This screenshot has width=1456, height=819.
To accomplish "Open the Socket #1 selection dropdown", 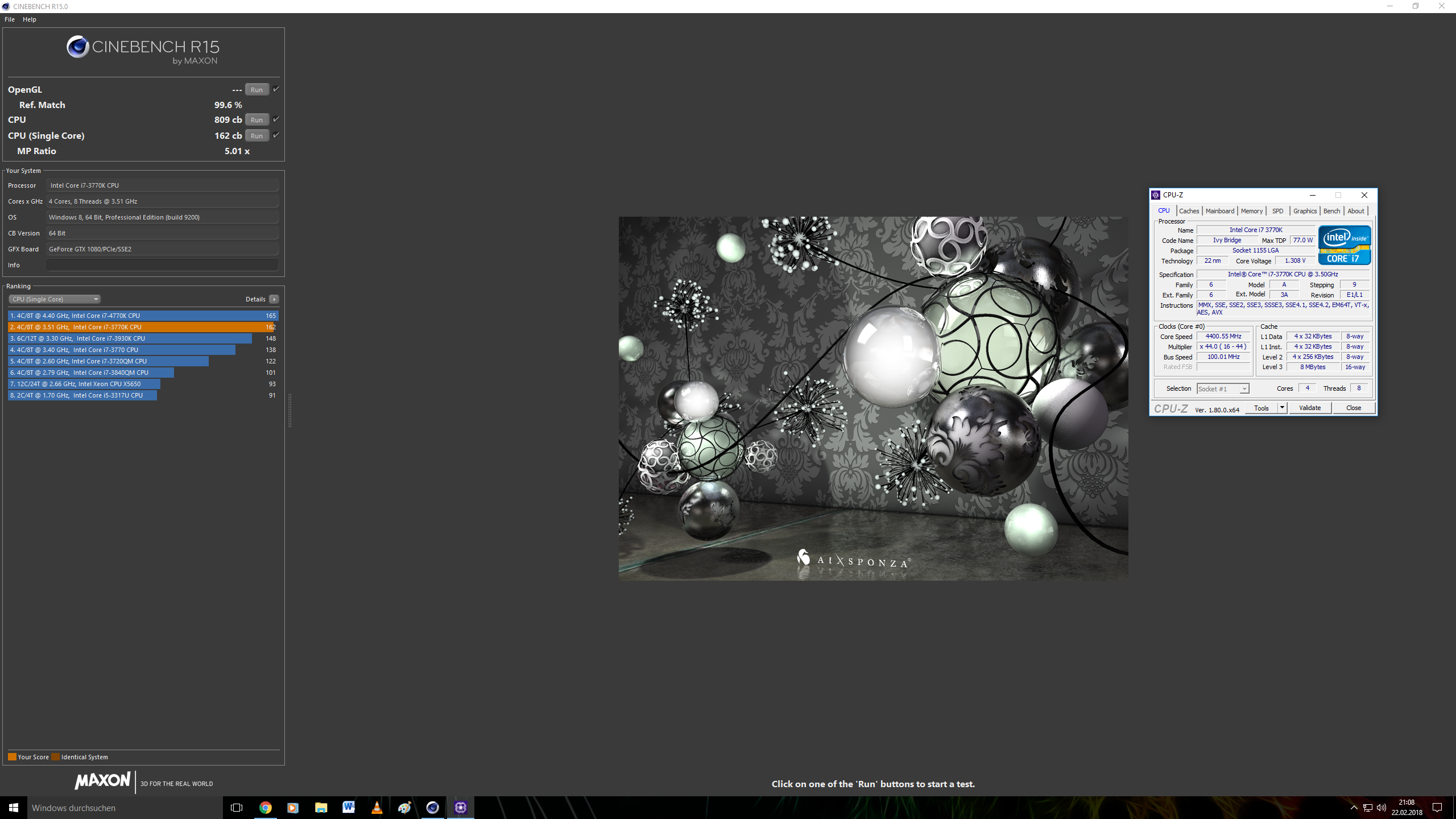I will coord(1223,389).
